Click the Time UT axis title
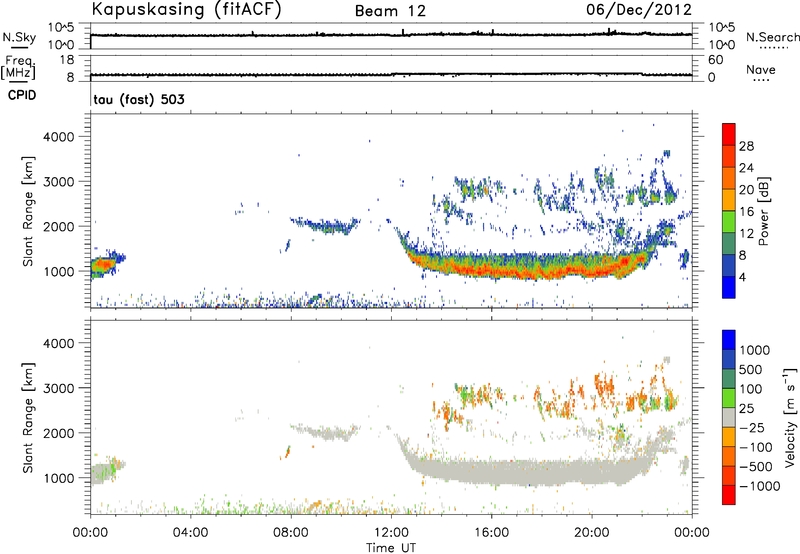Screen dimensions: 800x554 [391, 548]
